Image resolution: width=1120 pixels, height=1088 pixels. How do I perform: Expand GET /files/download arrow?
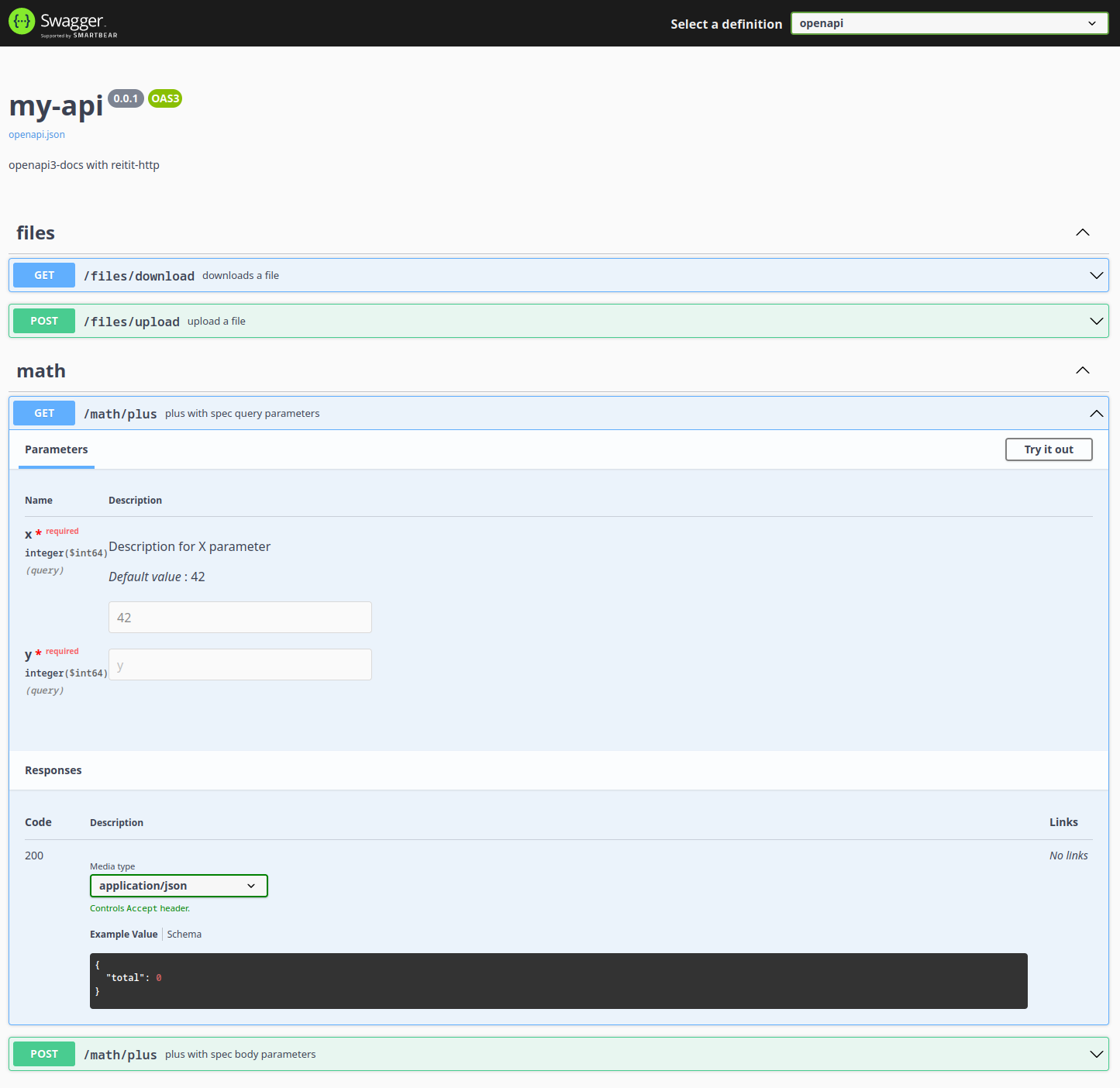point(1096,275)
